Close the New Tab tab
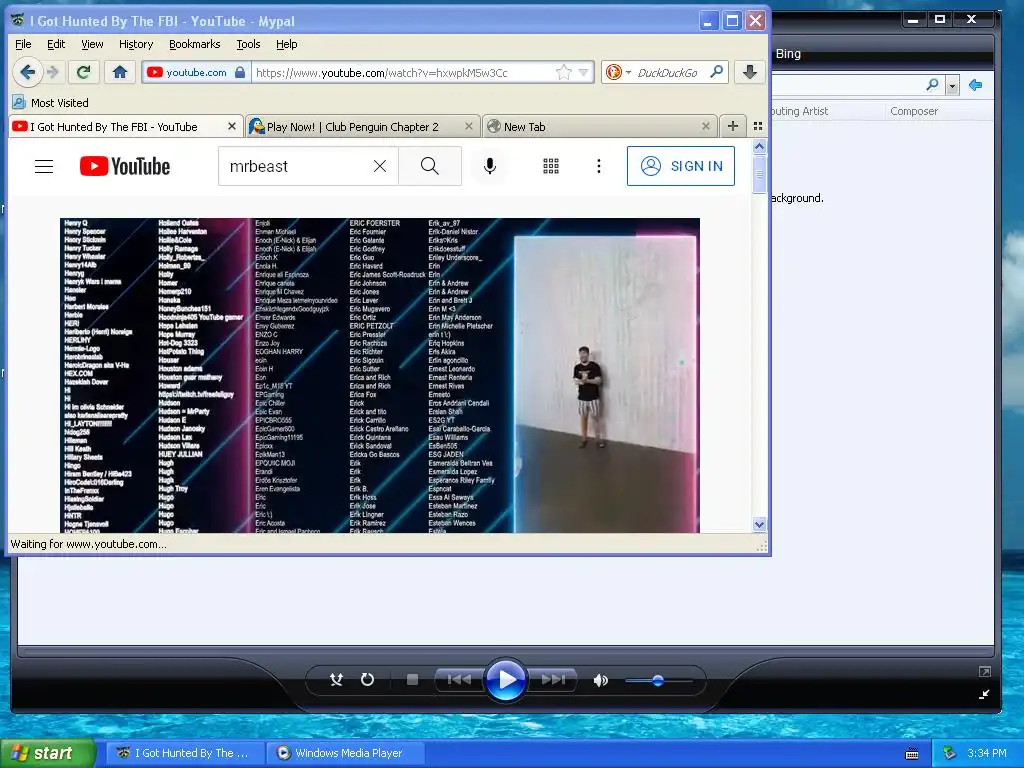The height and width of the screenshot is (768, 1024). click(705, 126)
